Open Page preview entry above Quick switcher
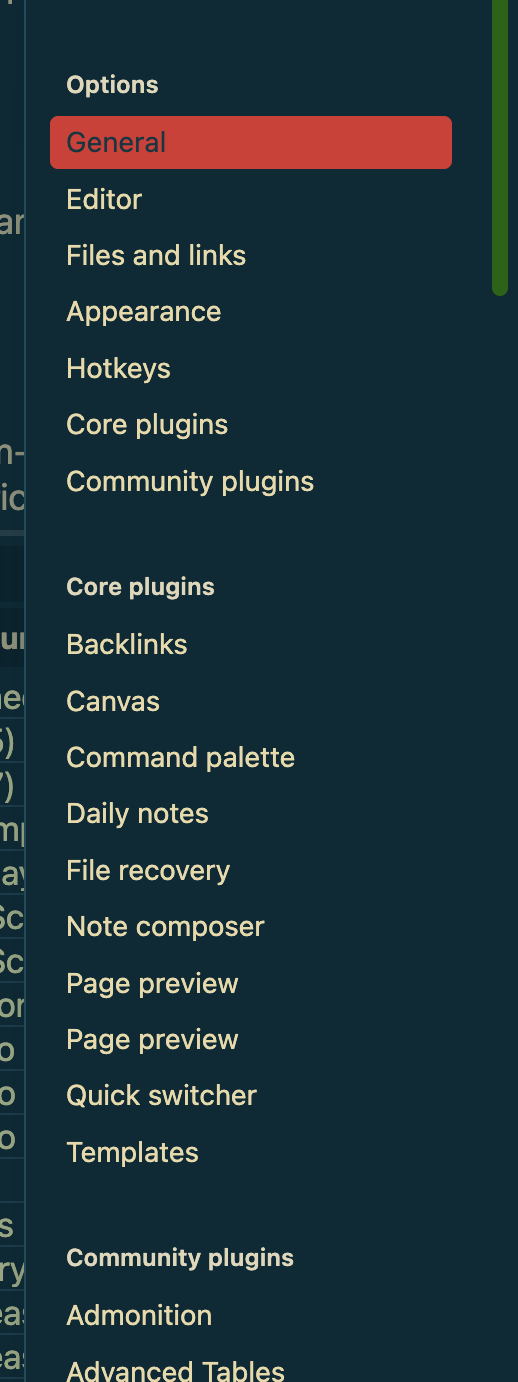Viewport: 518px width, 1382px height. pyautogui.click(x=251, y=1039)
